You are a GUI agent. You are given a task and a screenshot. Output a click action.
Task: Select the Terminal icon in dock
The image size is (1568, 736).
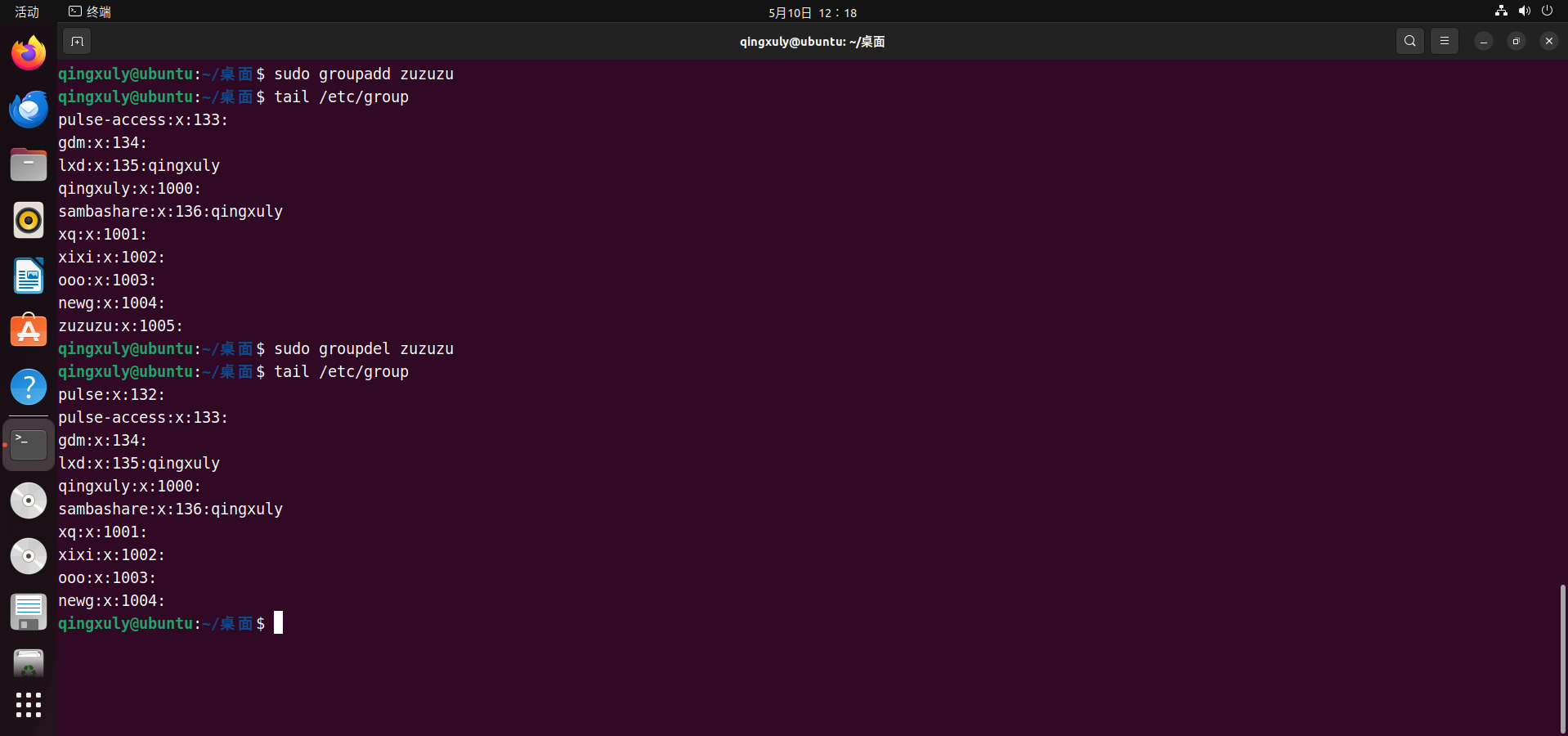[29, 445]
